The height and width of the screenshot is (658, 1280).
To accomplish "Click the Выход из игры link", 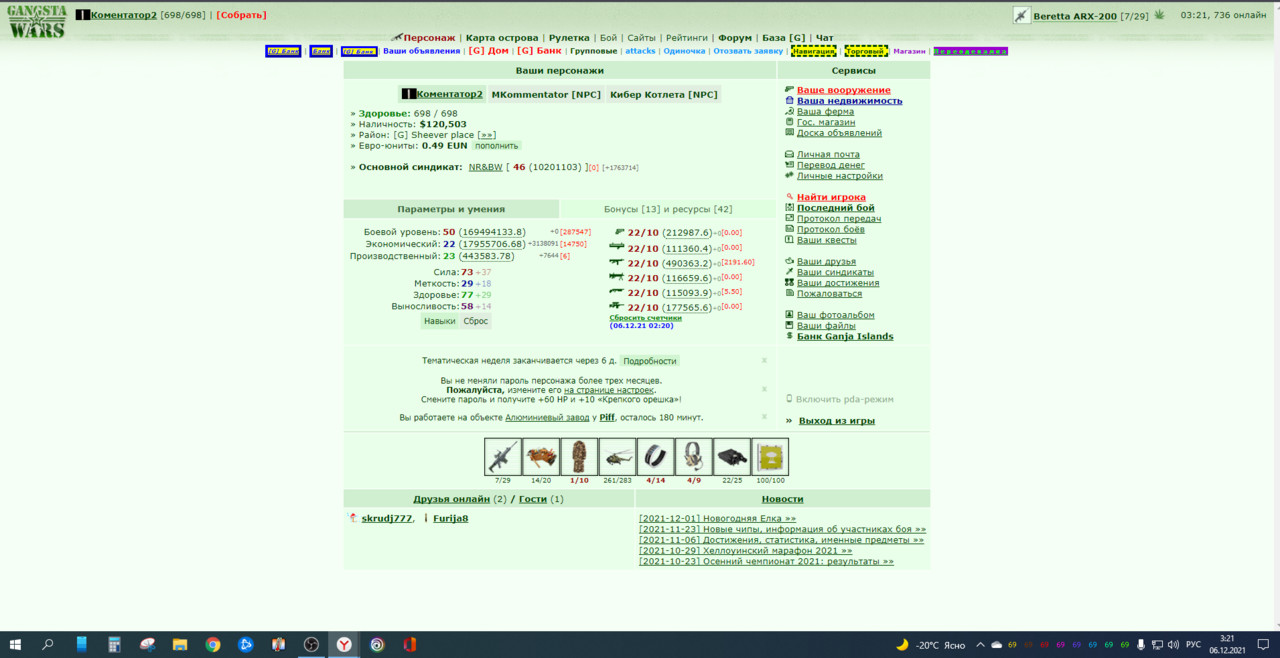I will [837, 421].
